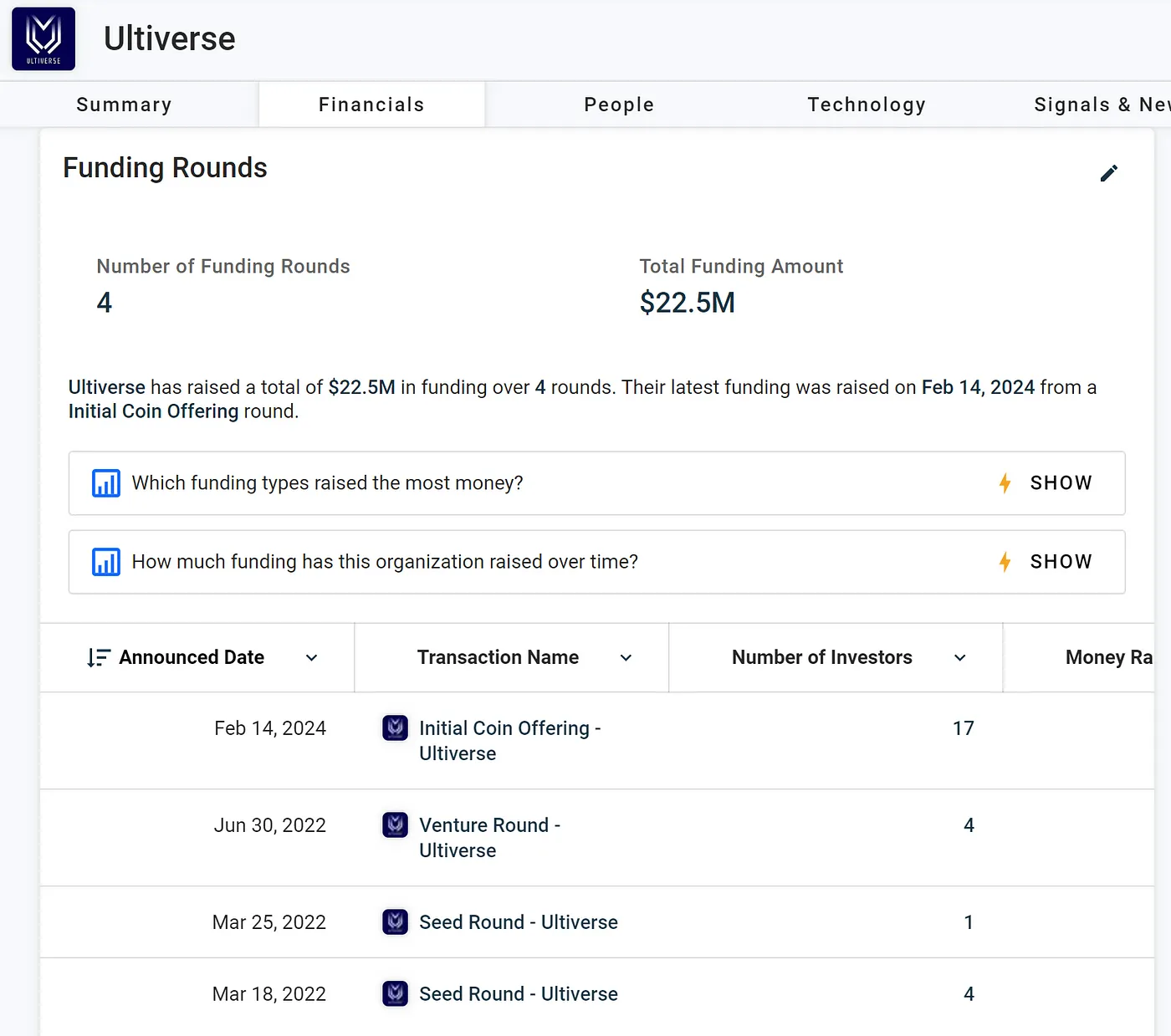Click the investor count 17
The image size is (1171, 1036).
(x=964, y=728)
